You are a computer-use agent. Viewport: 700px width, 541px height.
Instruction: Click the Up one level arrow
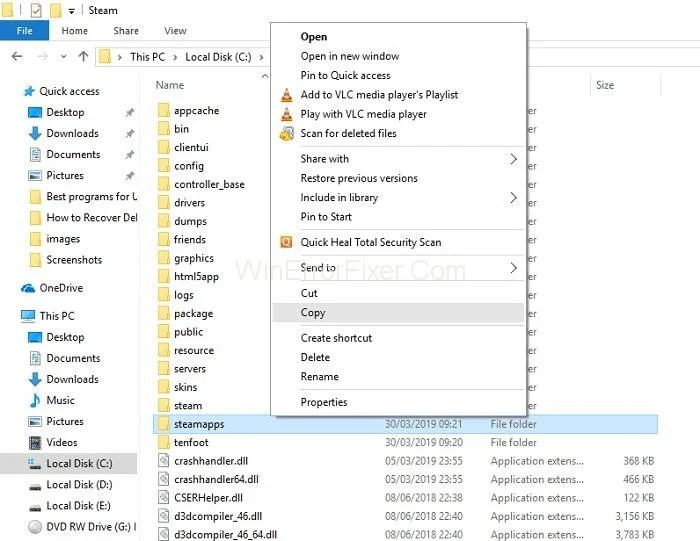(83, 56)
